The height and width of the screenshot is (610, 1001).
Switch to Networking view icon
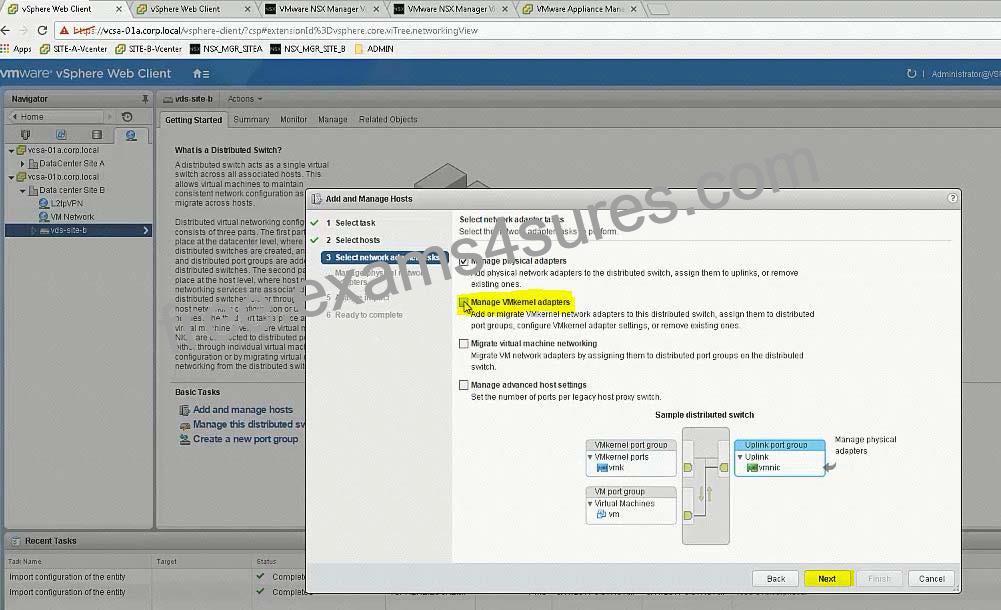131,135
